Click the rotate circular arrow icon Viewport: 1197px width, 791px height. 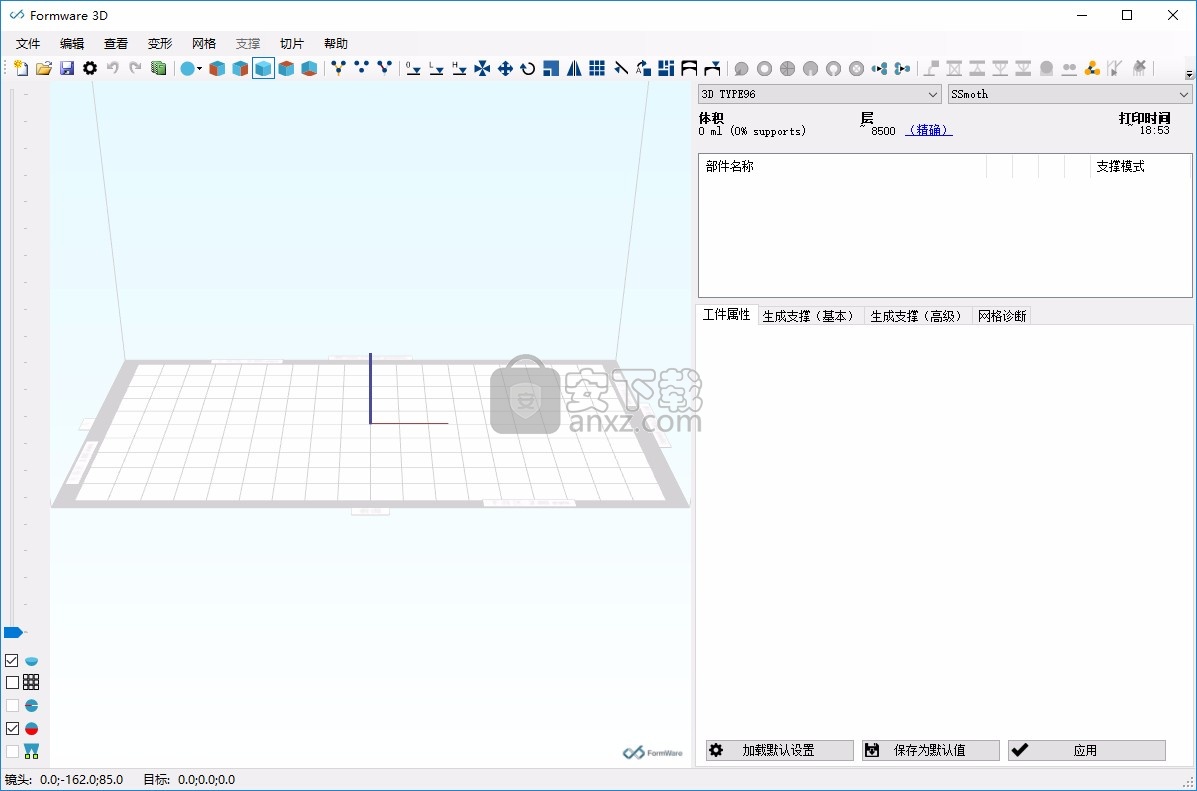(x=528, y=69)
